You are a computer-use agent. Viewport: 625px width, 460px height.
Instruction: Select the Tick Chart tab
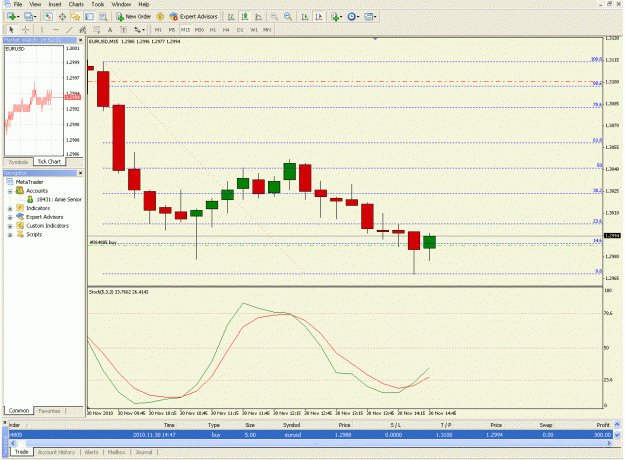(49, 161)
